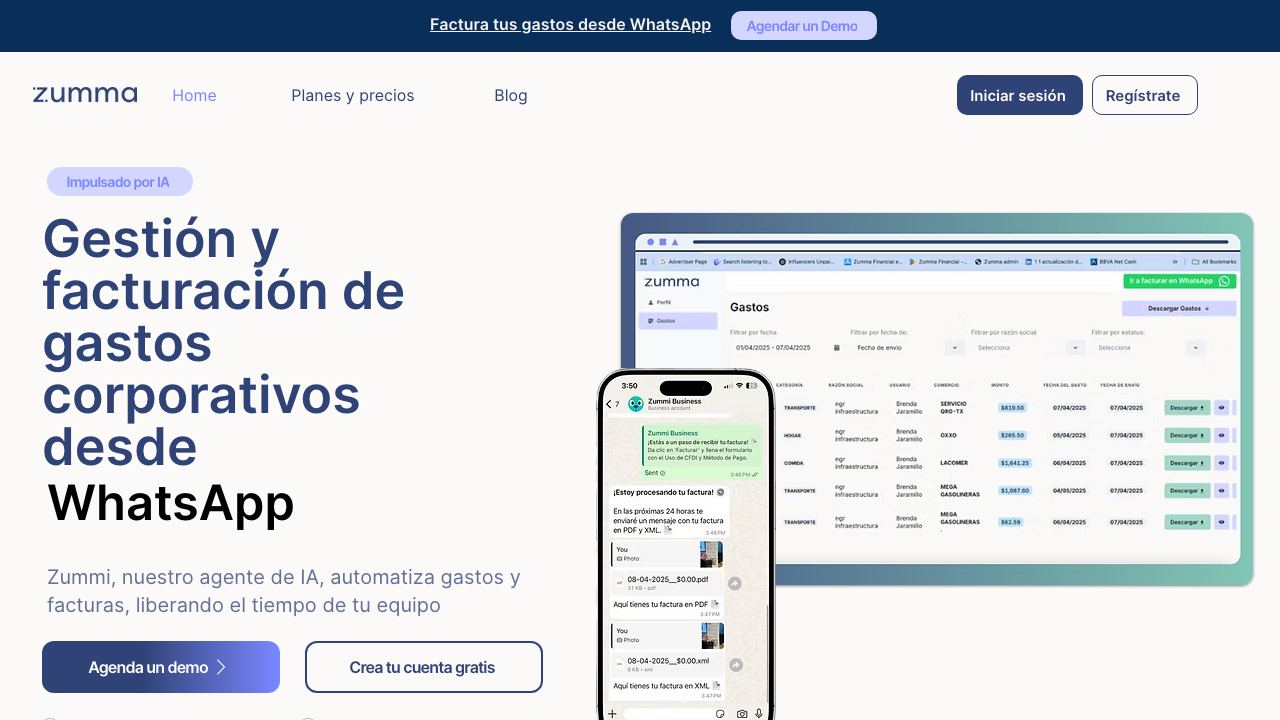1280x720 pixels.
Task: Click the forward arrow beside the PDF file
Action: pos(735,583)
